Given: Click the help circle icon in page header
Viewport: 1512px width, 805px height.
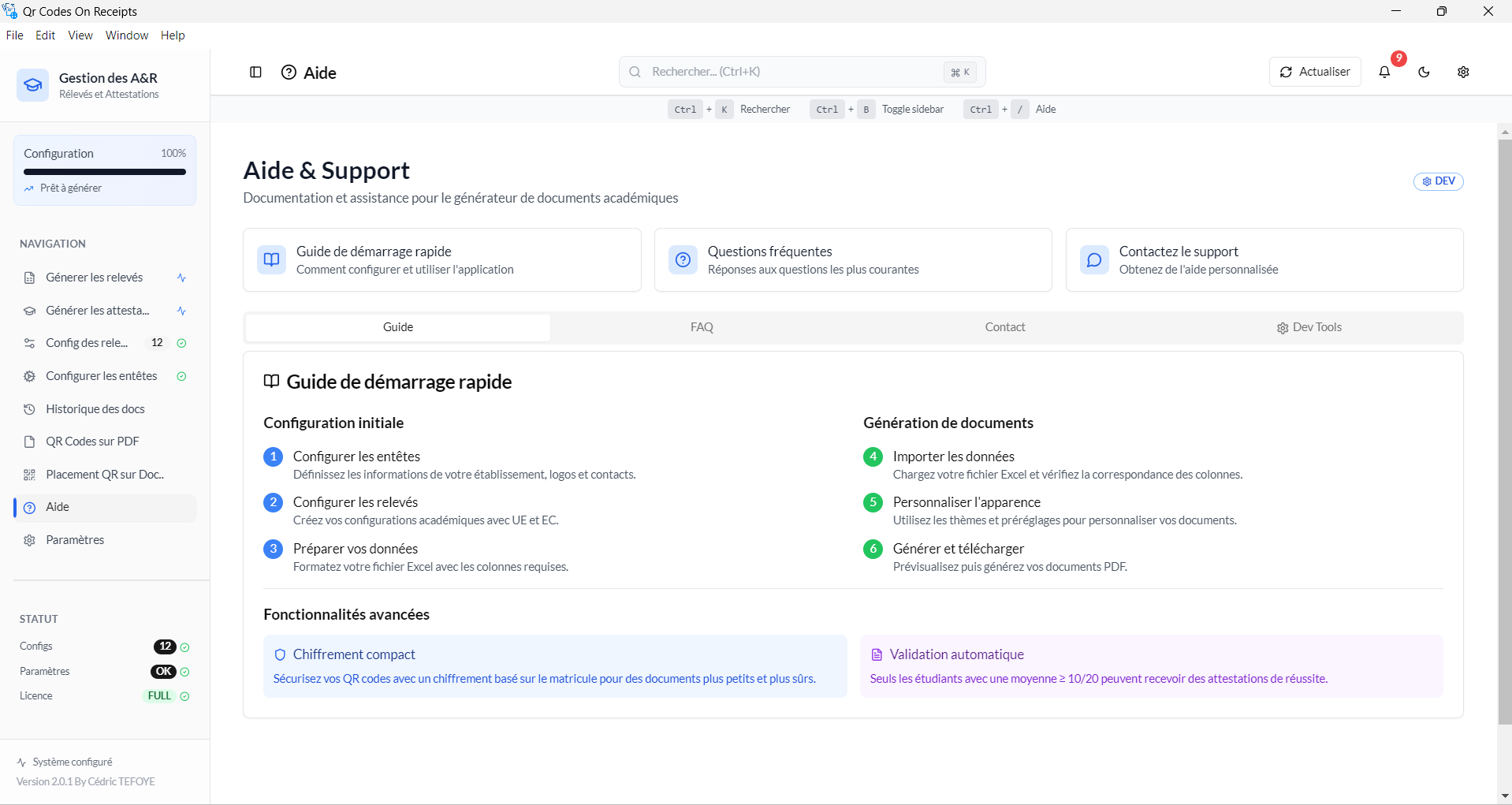Looking at the screenshot, I should coord(289,73).
